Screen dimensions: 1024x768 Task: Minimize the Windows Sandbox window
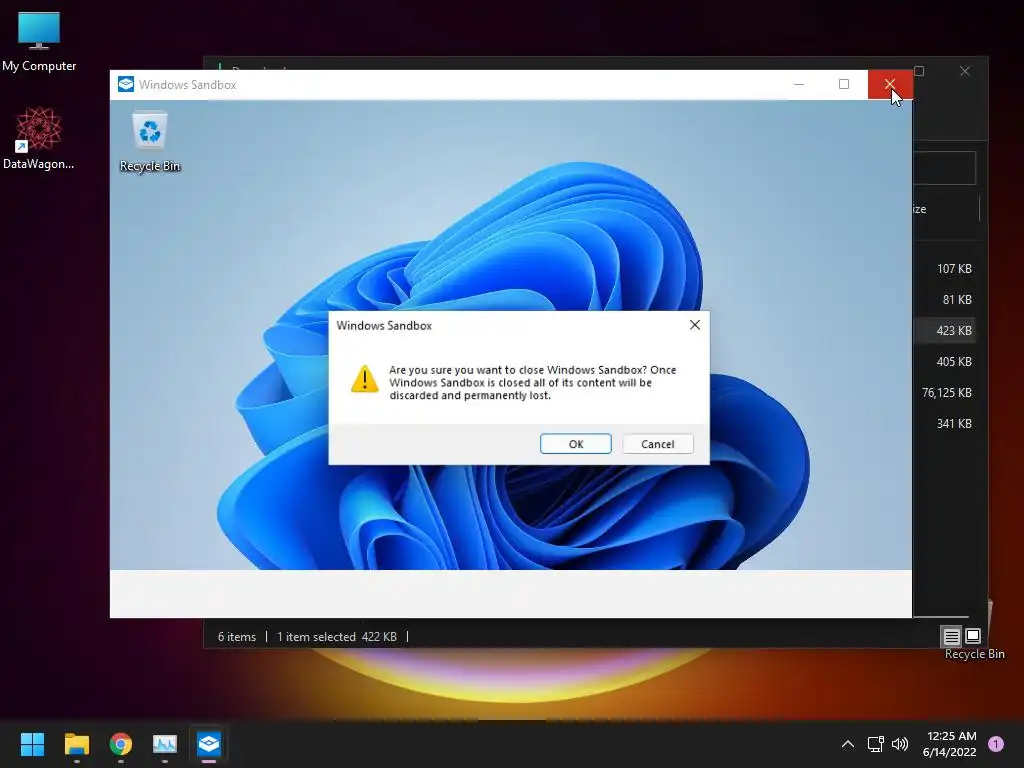click(799, 84)
